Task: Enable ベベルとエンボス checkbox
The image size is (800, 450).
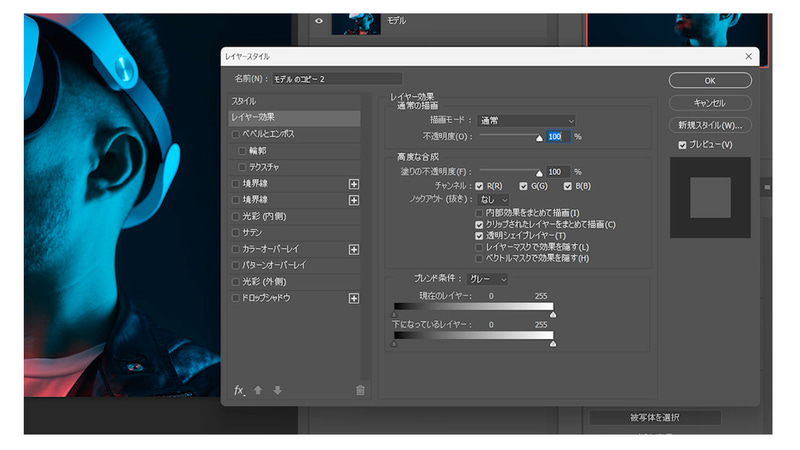Action: 236,135
